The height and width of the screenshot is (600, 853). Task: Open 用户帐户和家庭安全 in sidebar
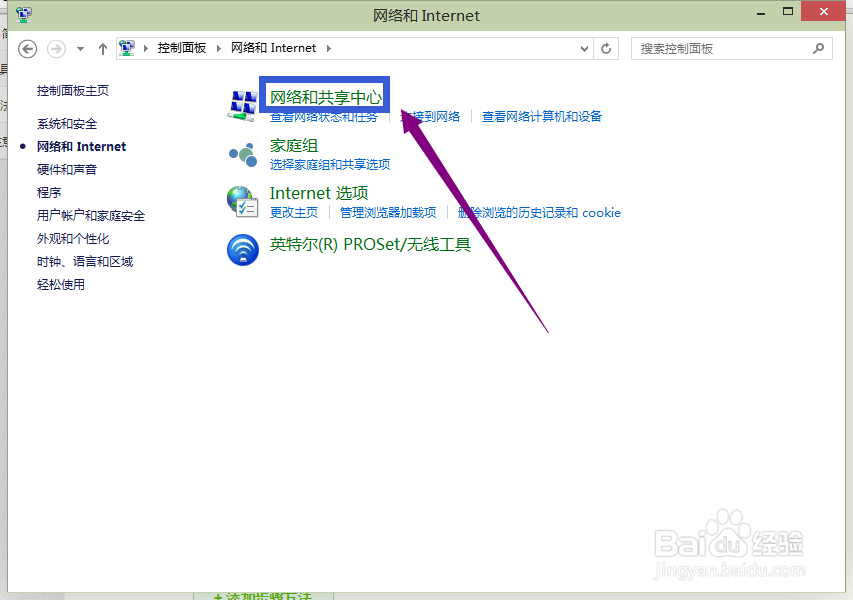coord(91,216)
